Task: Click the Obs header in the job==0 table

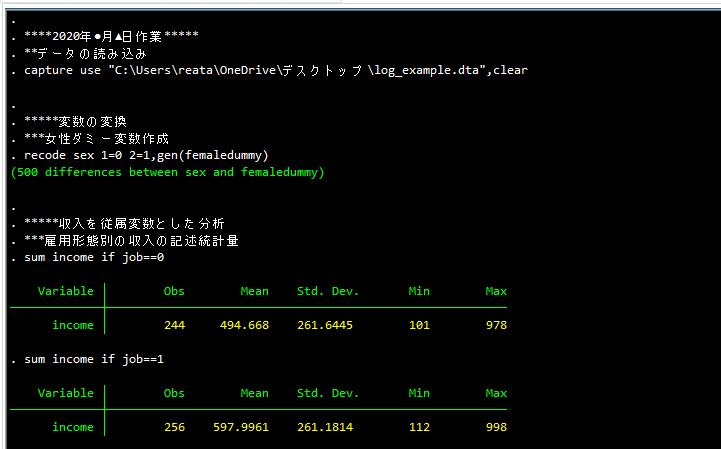Action: pyautogui.click(x=174, y=291)
